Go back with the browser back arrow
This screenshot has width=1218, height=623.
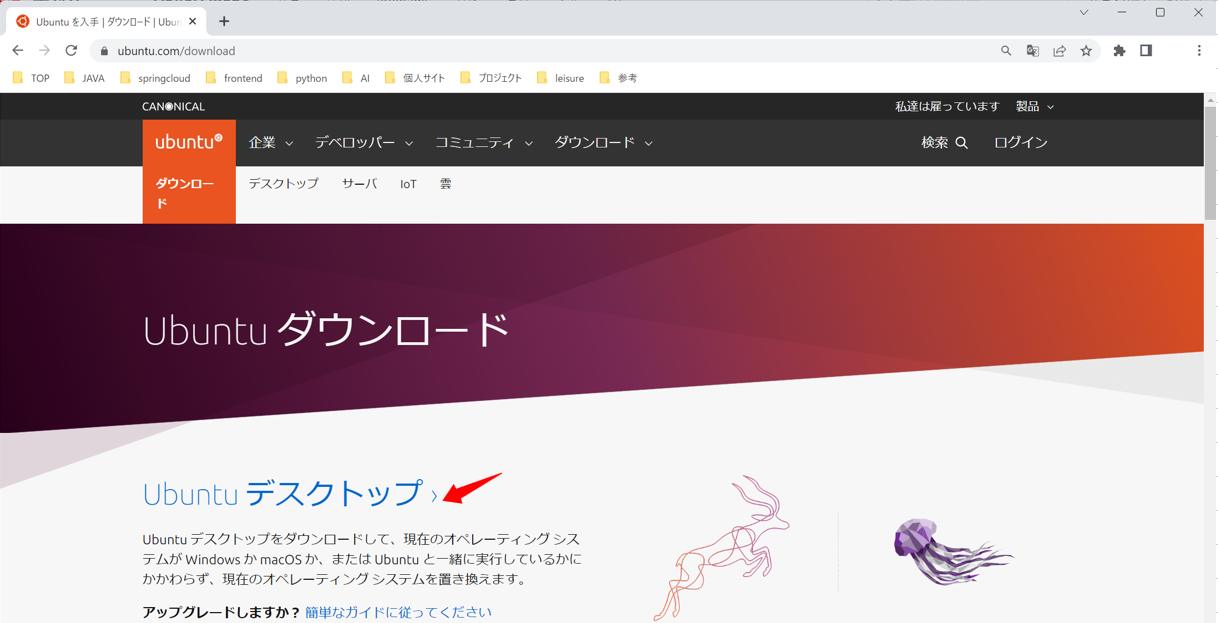(17, 51)
